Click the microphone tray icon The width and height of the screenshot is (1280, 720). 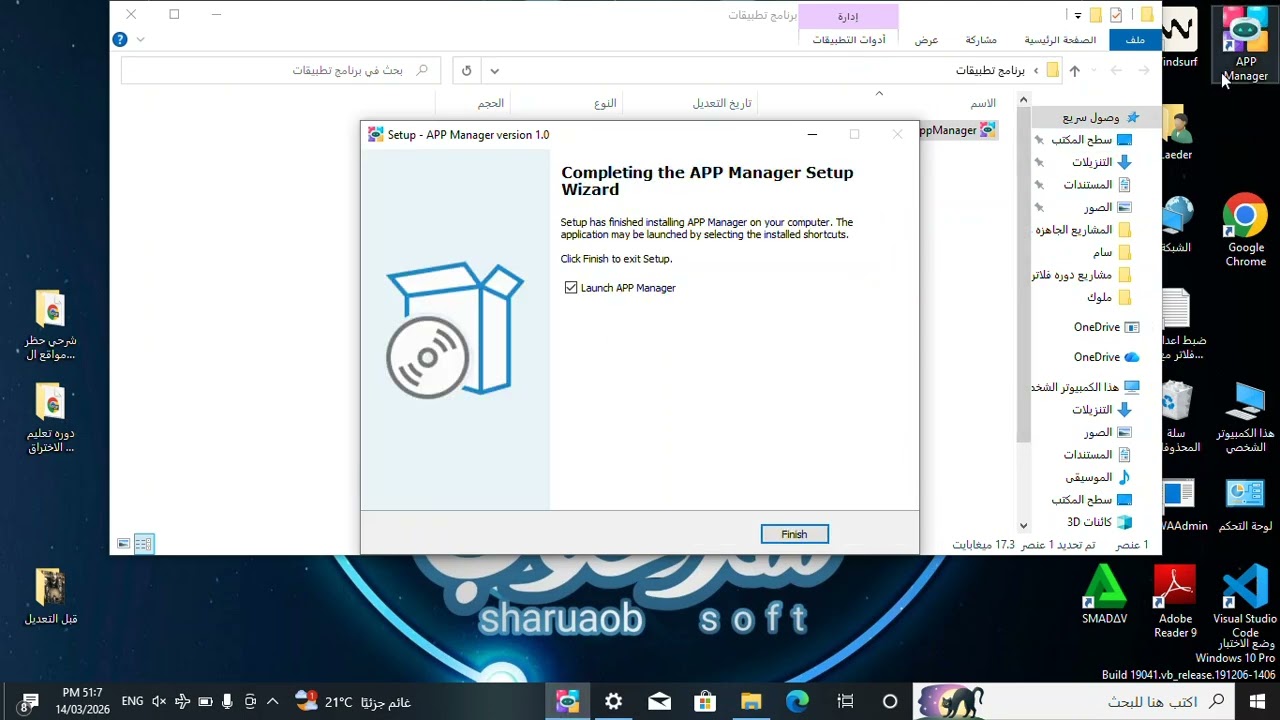coord(228,702)
